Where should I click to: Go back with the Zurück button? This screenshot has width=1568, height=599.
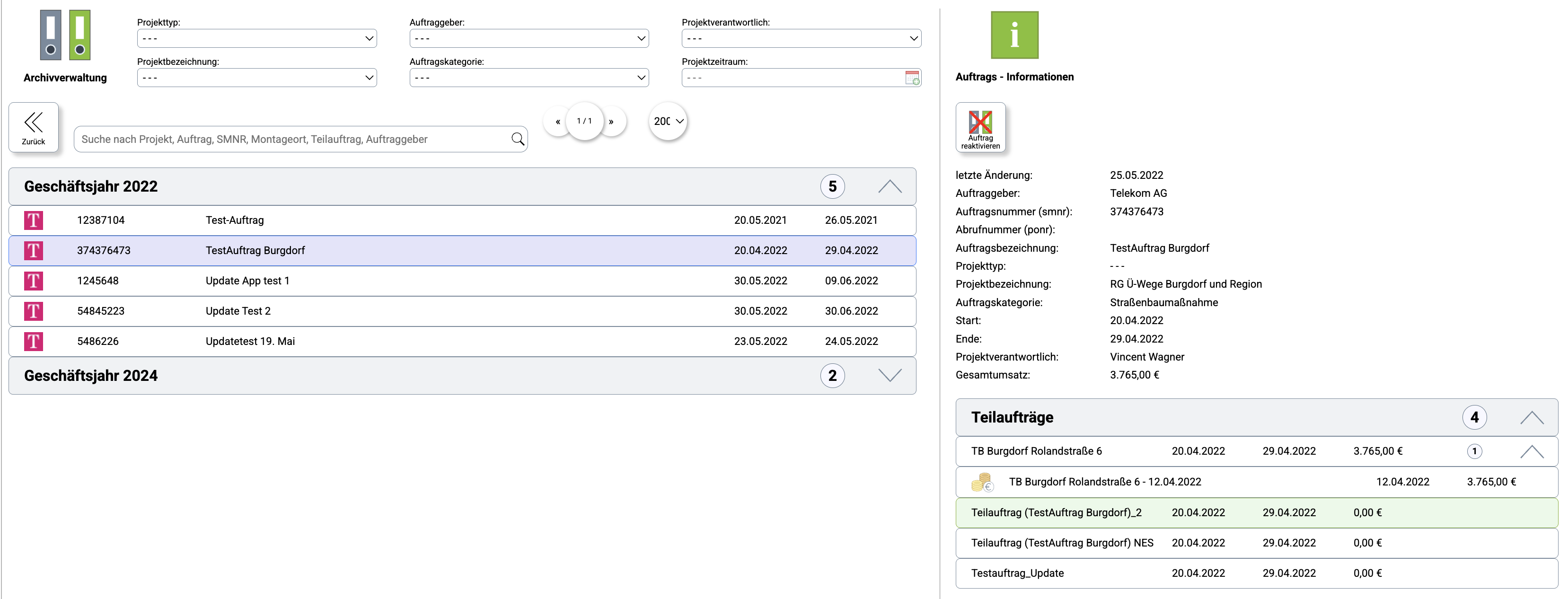coord(34,127)
